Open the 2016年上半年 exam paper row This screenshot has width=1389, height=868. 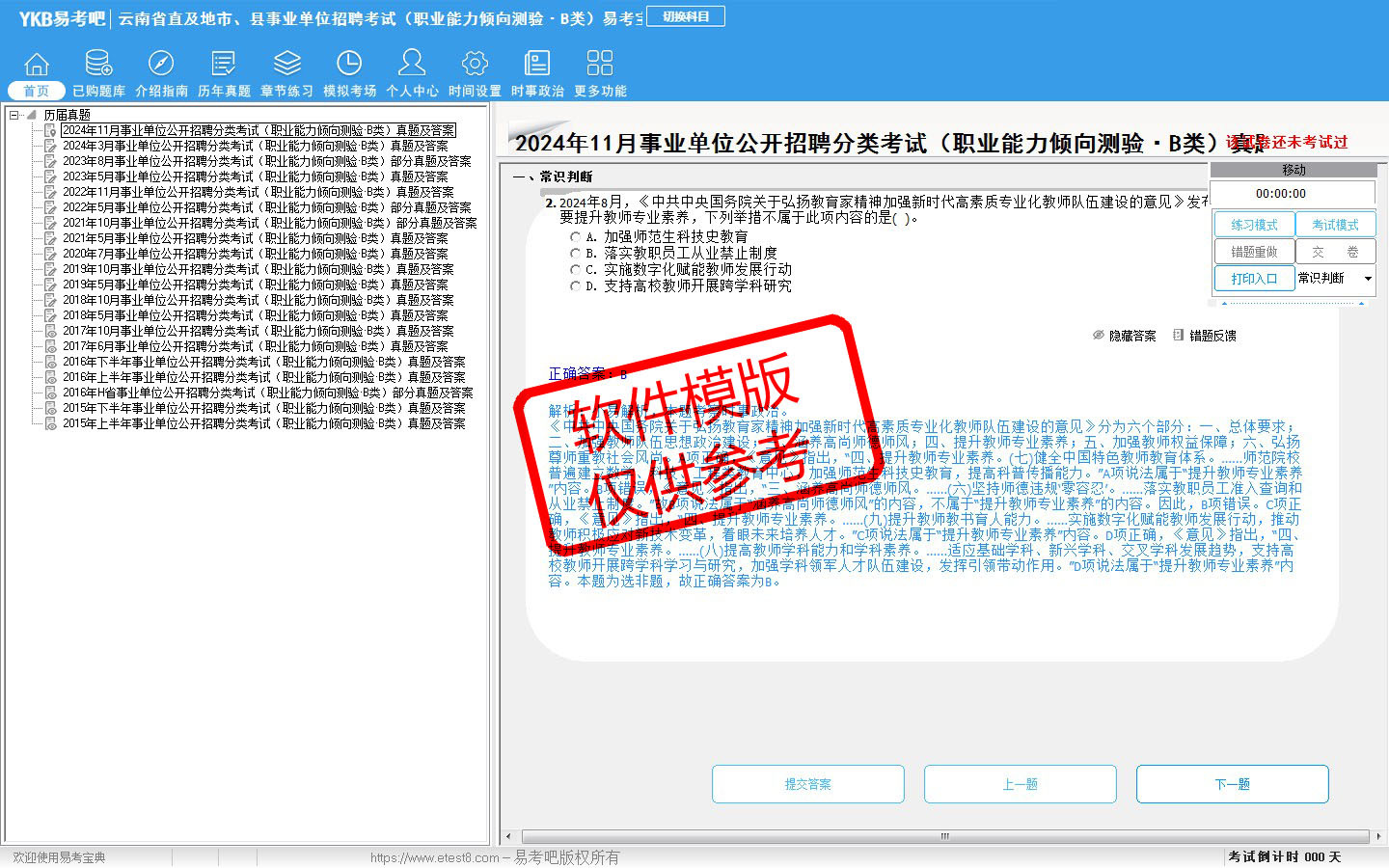tap(263, 377)
